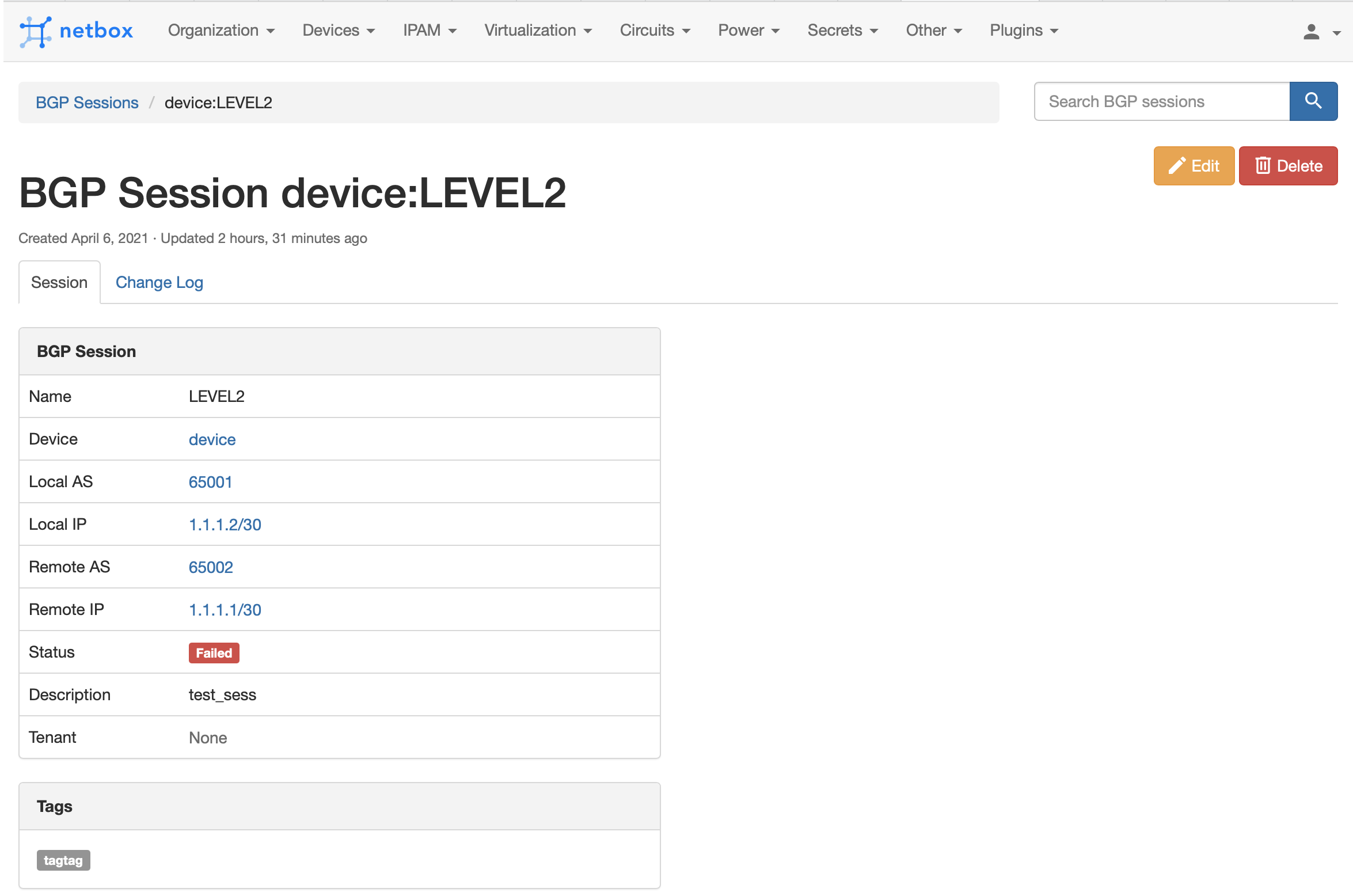The image size is (1353, 896).
Task: Click the device link under Device field
Action: (213, 439)
